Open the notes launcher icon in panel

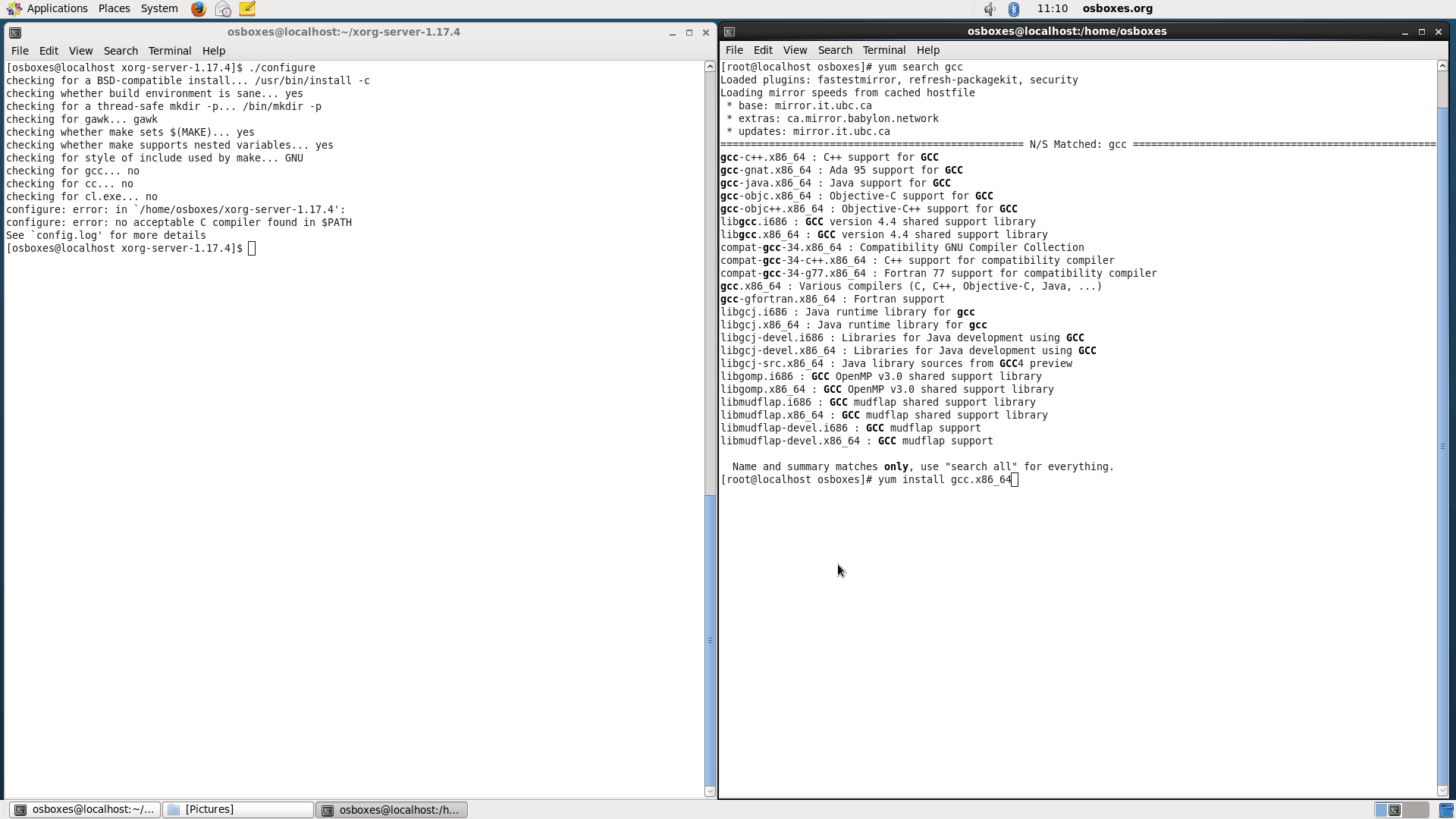(x=247, y=9)
